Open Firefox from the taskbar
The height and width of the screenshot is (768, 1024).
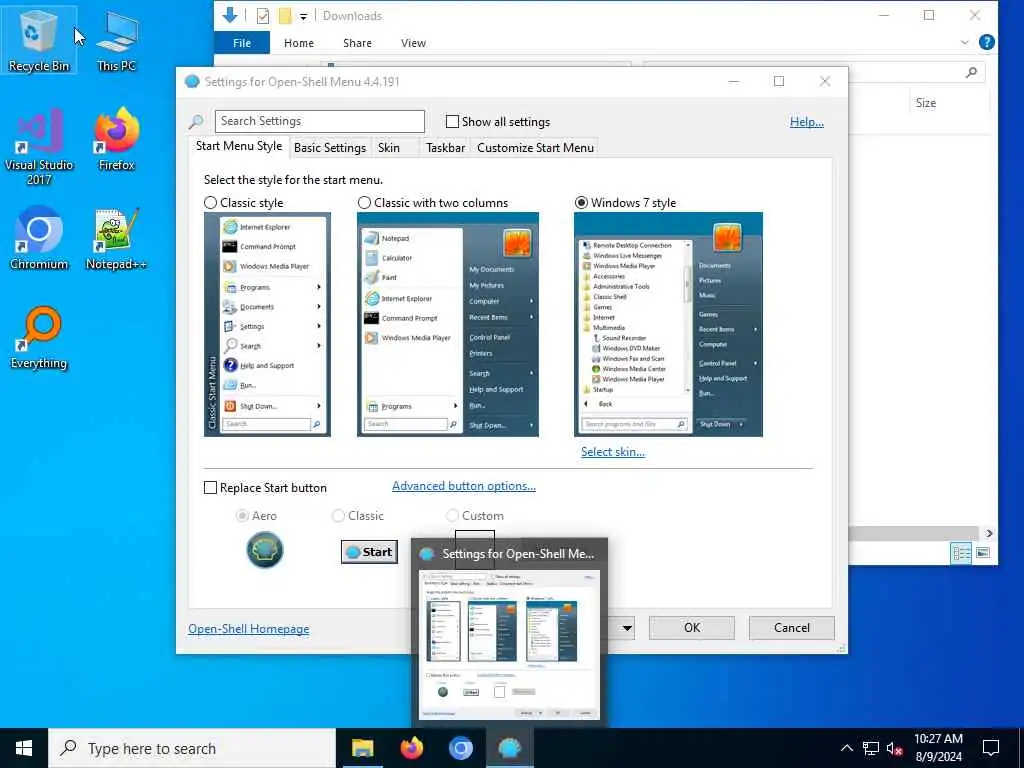click(x=411, y=748)
